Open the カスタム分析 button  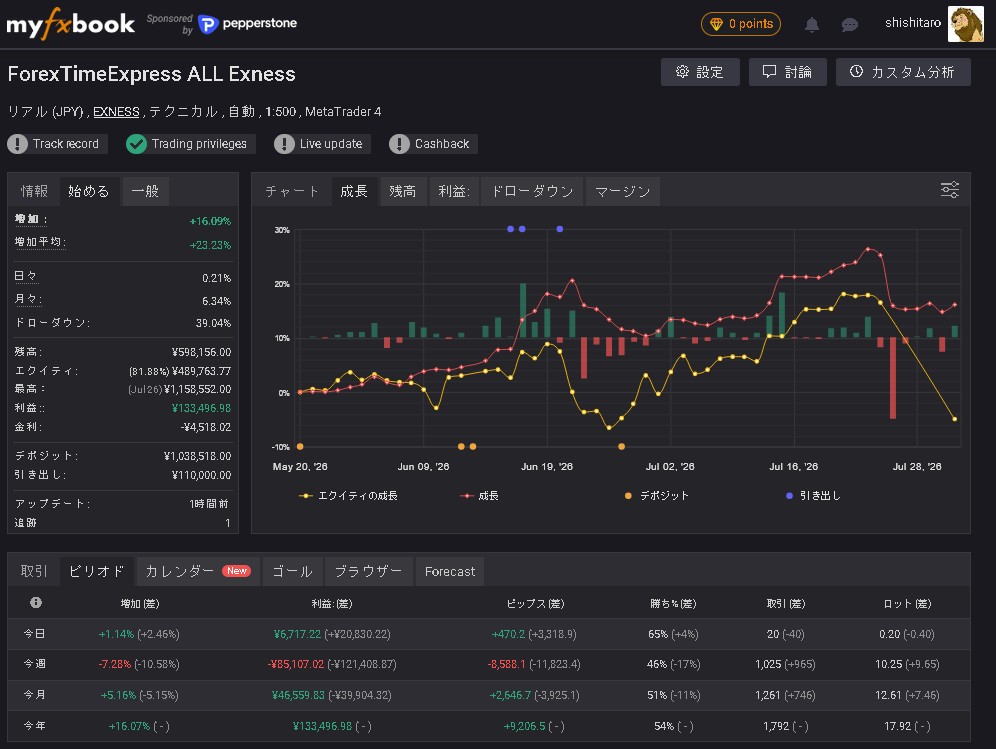(x=903, y=72)
